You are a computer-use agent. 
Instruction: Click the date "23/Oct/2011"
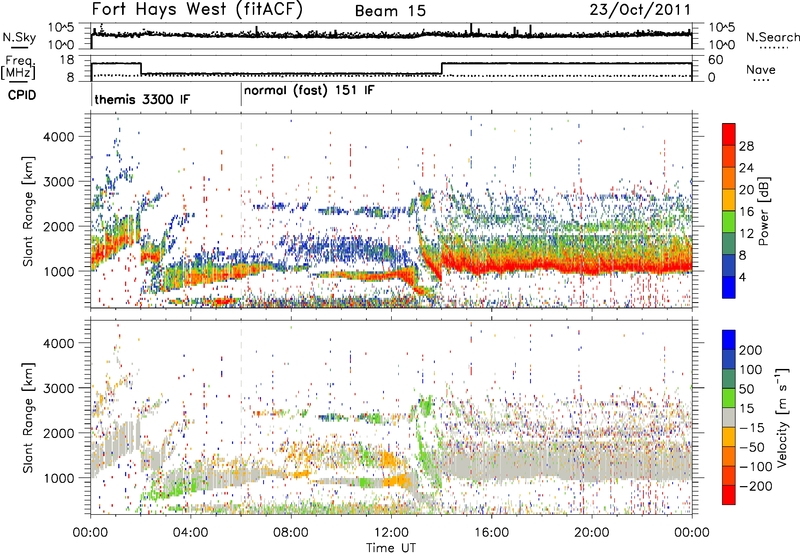coord(640,10)
